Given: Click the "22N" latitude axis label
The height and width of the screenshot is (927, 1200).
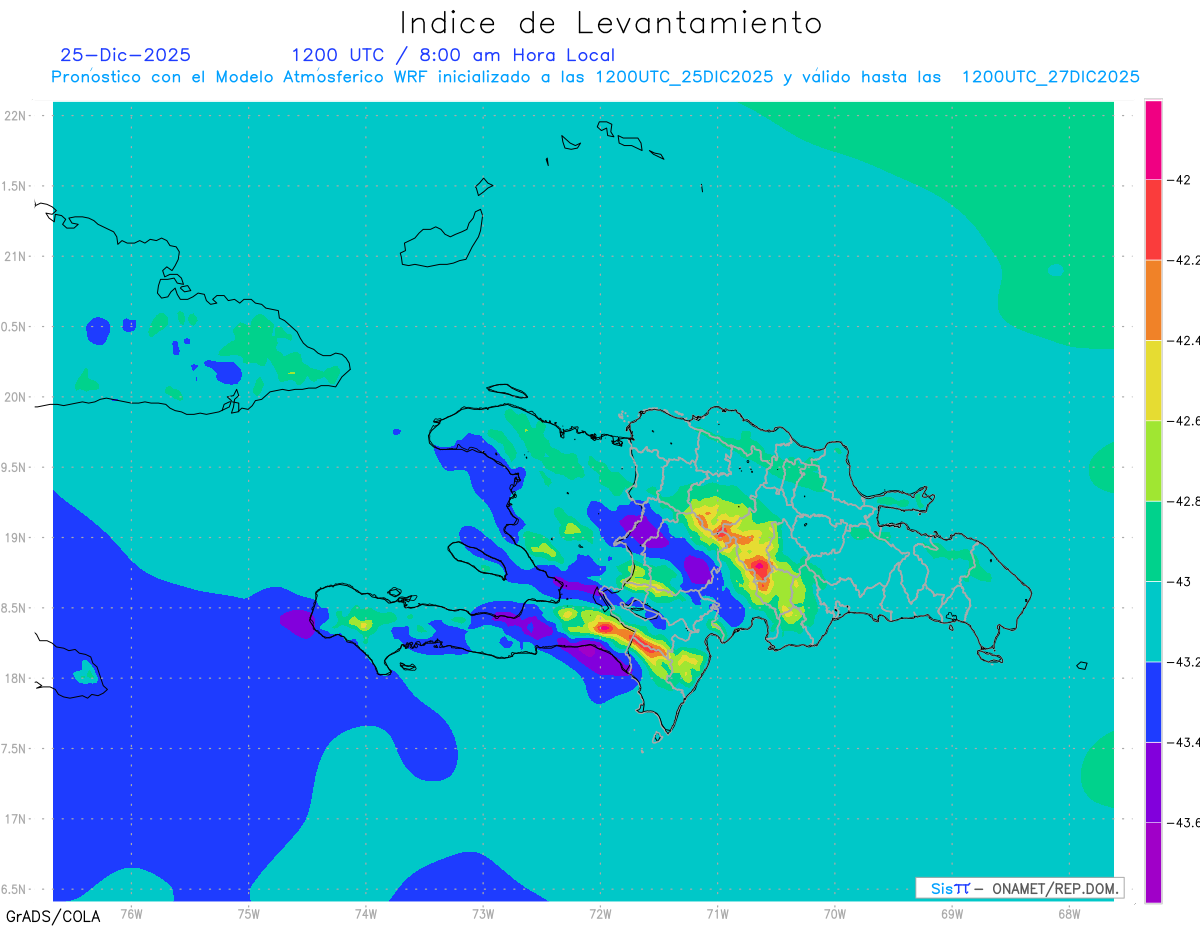Looking at the screenshot, I should [x=15, y=116].
